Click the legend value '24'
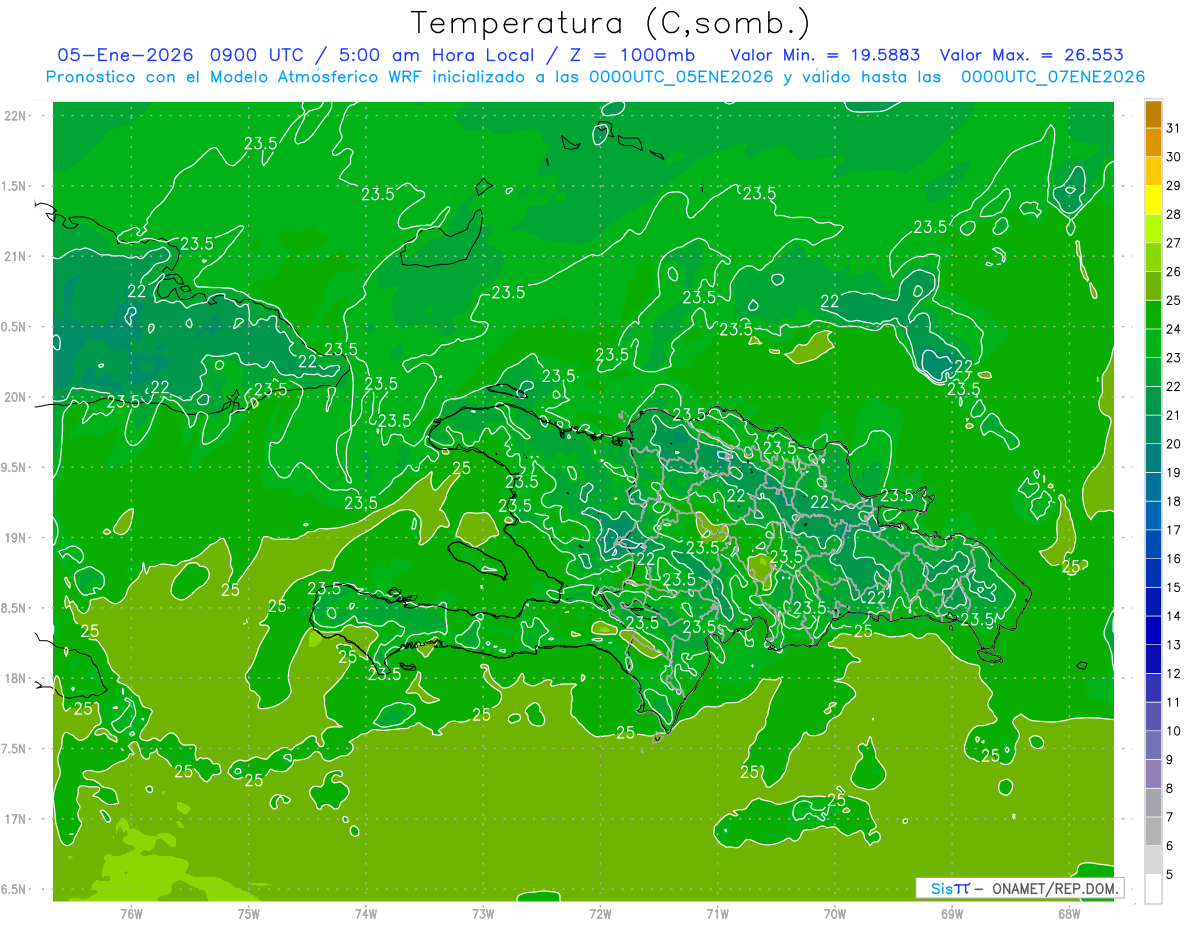 coord(1174,329)
